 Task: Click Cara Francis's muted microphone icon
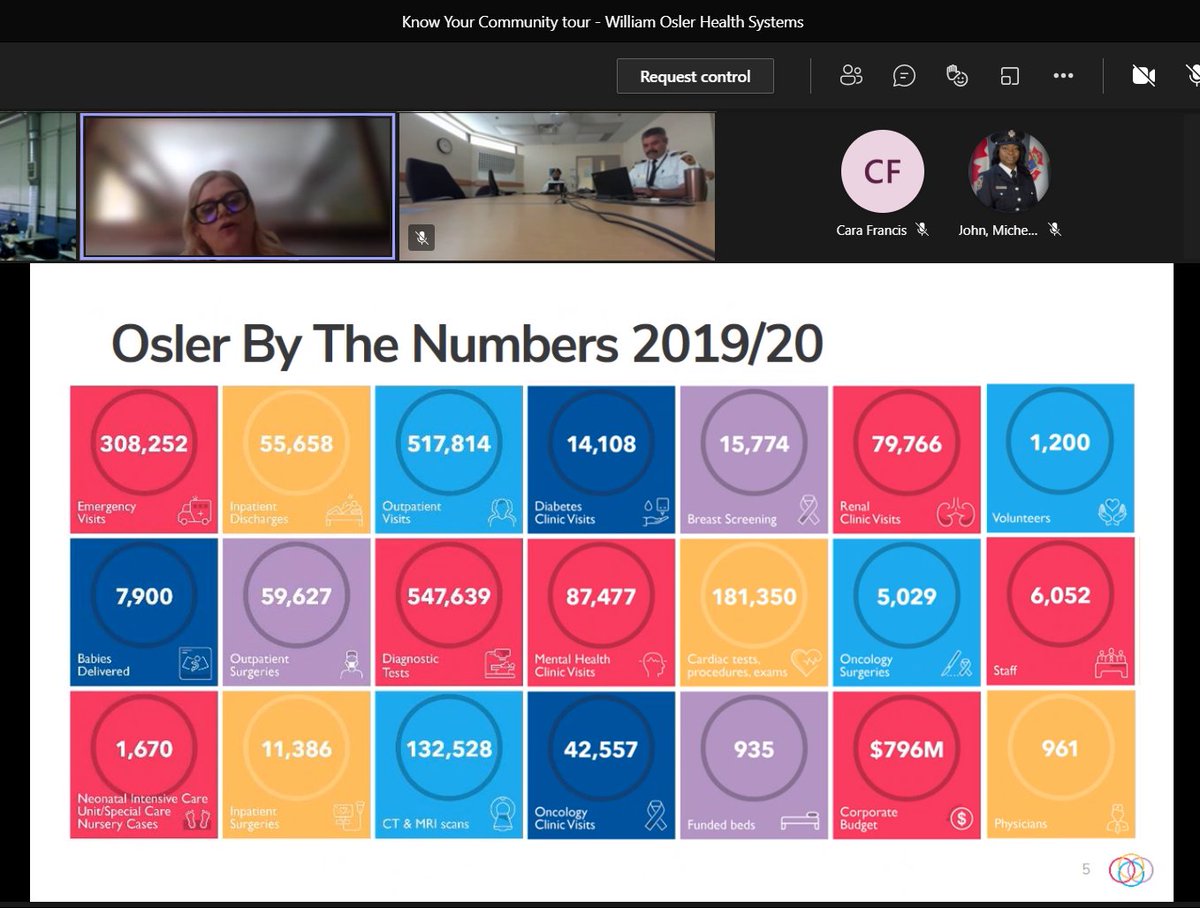pos(922,230)
